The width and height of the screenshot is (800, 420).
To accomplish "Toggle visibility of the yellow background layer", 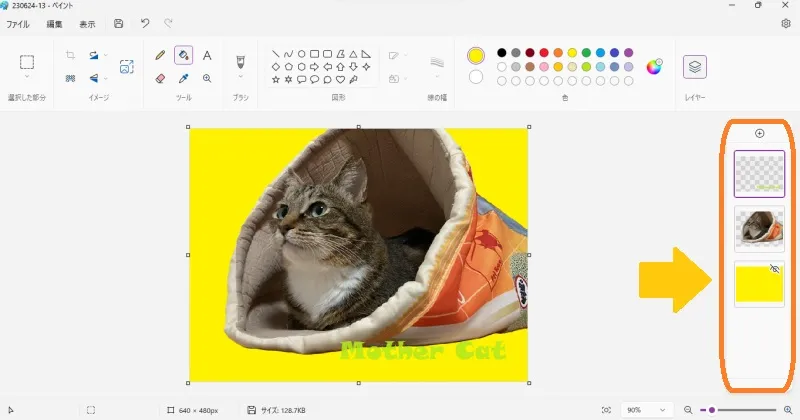I will coord(774,269).
